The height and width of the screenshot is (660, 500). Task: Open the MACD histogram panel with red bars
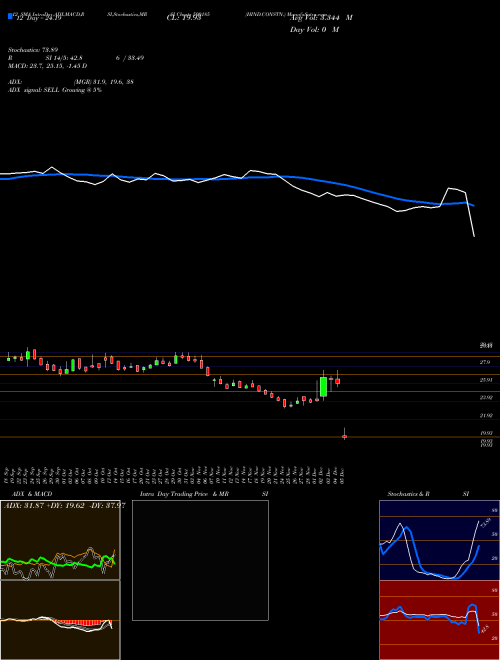60,620
